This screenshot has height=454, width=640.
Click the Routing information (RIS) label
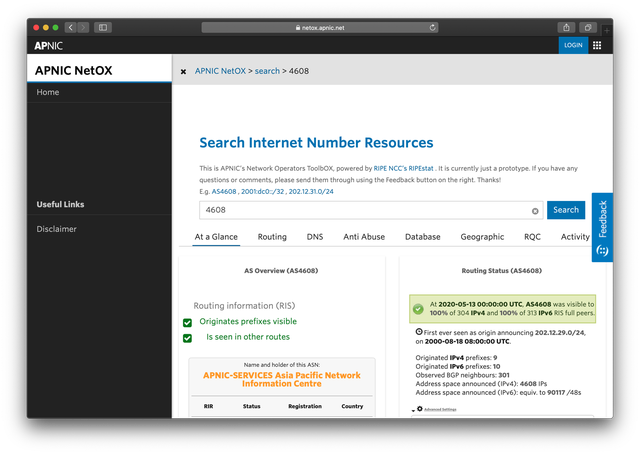tap(244, 306)
